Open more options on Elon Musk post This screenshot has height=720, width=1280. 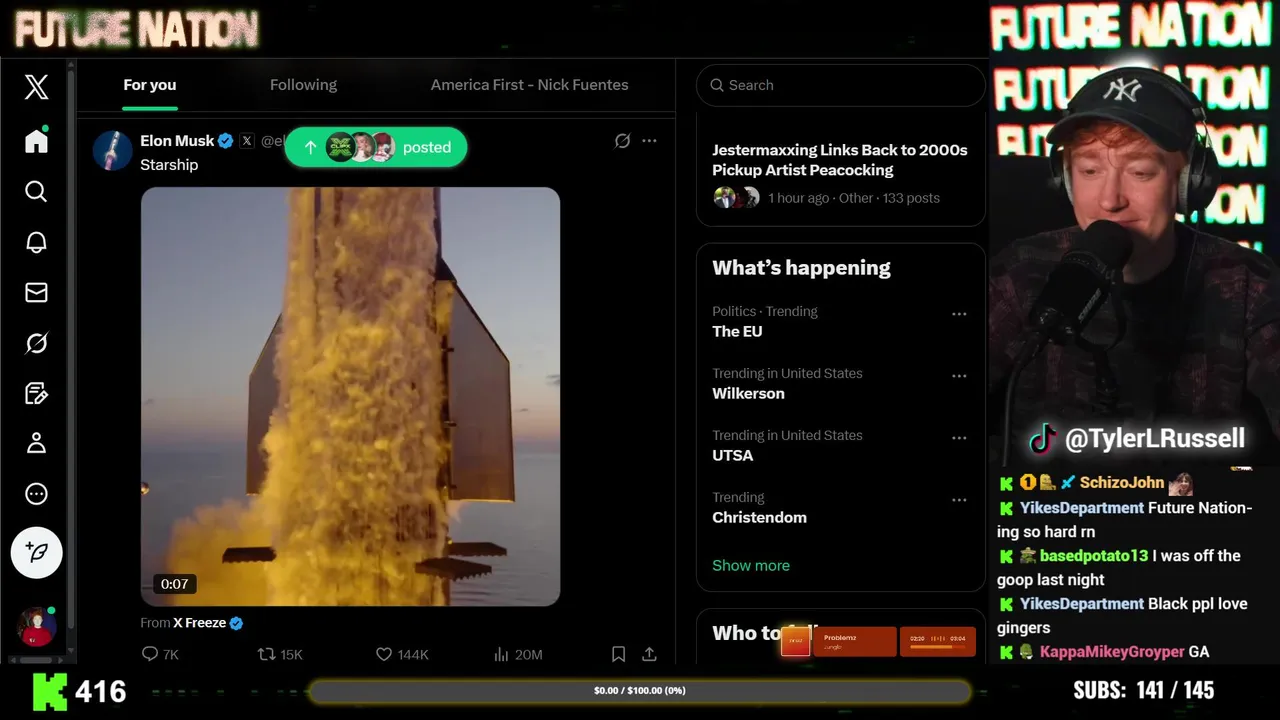[x=649, y=141]
